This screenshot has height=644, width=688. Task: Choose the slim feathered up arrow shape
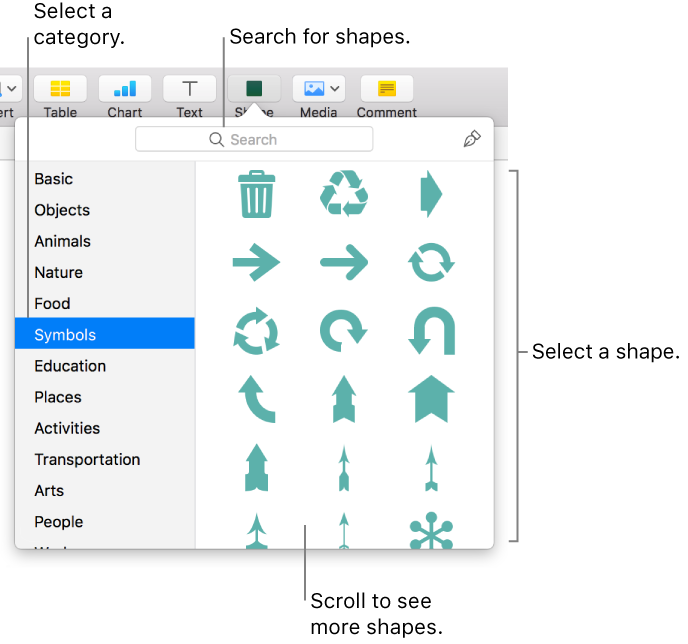click(x=344, y=468)
